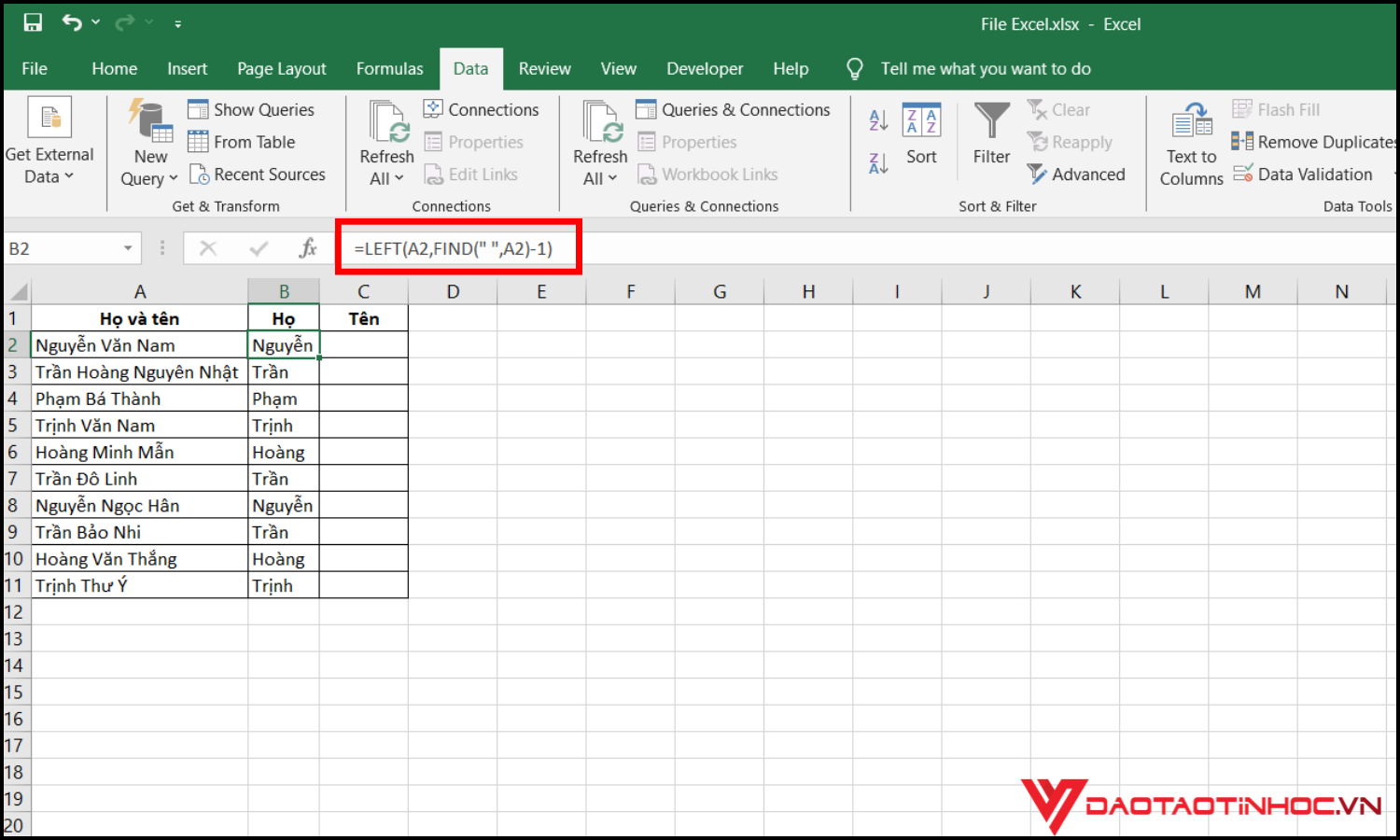The image size is (1400, 840).
Task: Open the Name Box dropdown
Action: [128, 248]
